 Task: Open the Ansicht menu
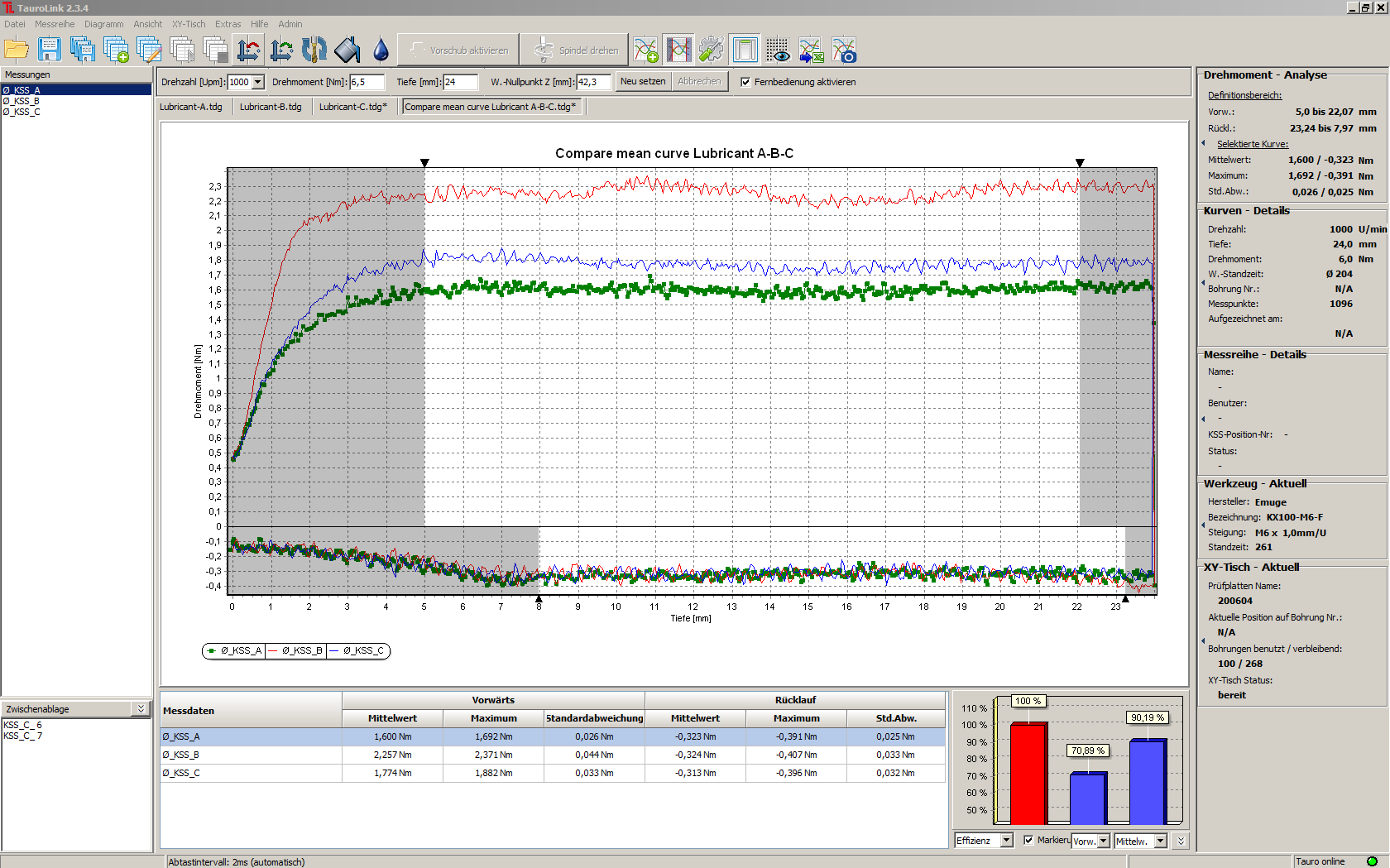coord(148,24)
